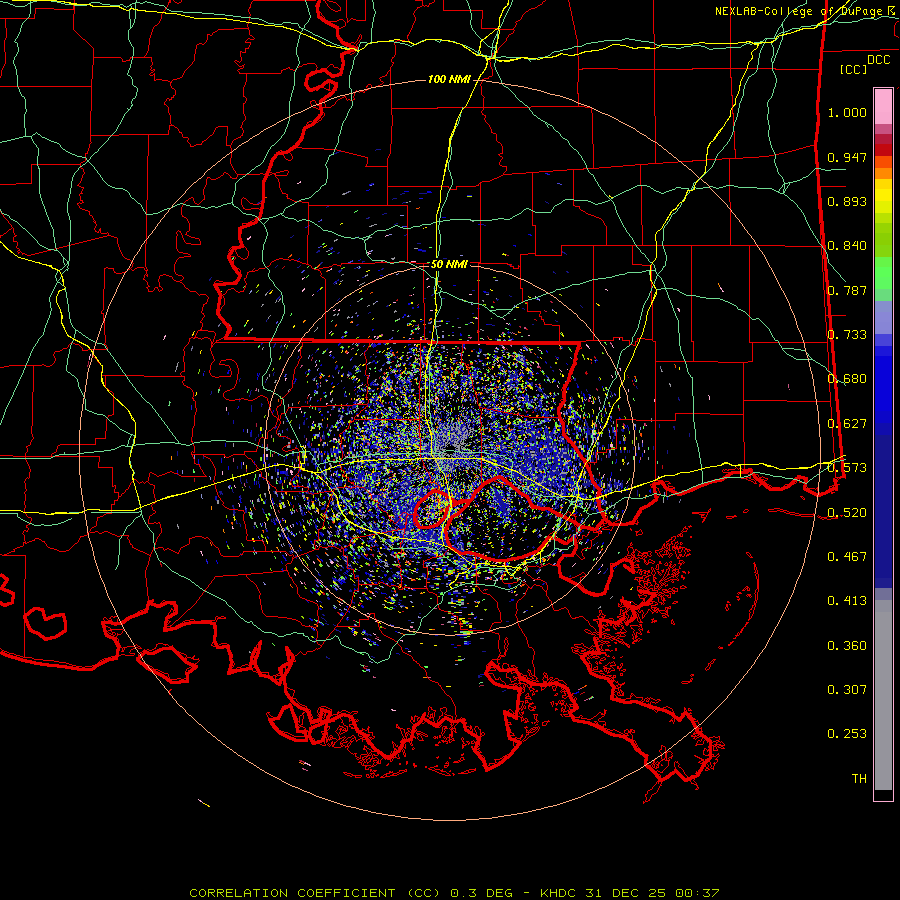Image resolution: width=900 pixels, height=900 pixels.
Task: Pick the lavender segment of the color scale
Action: 883,317
